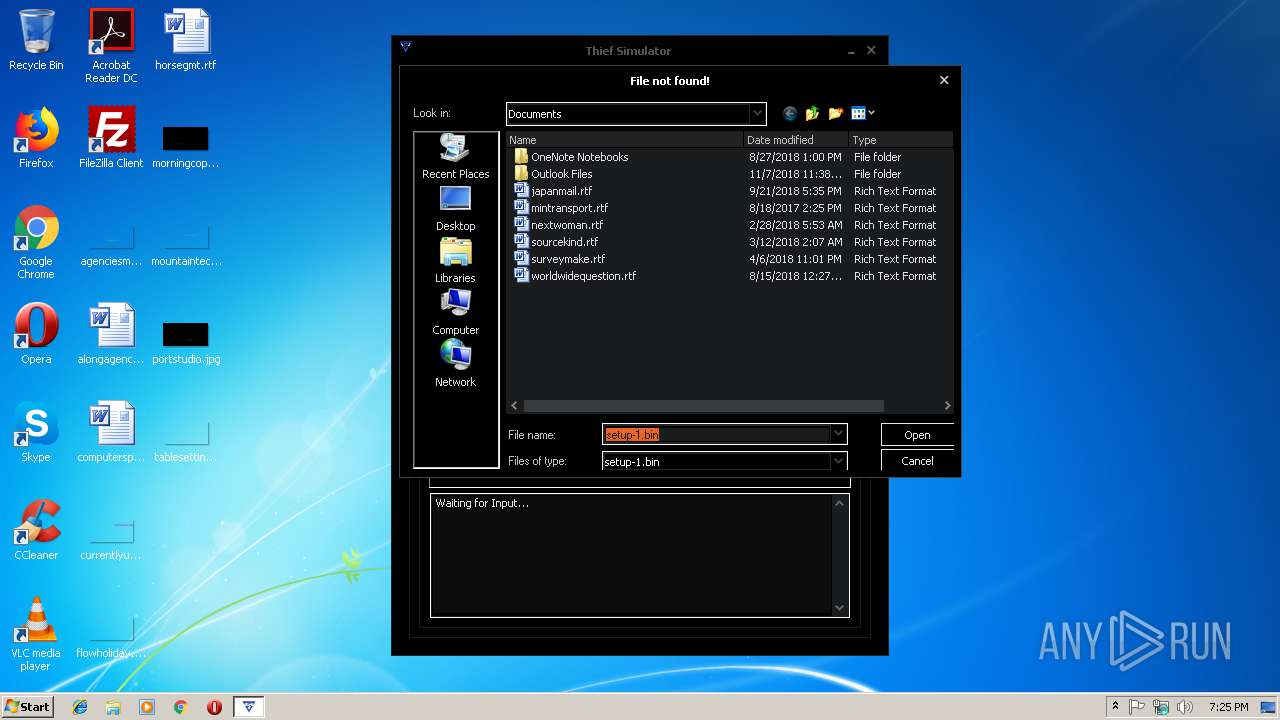Cancel the file dialog
Image resolution: width=1280 pixels, height=720 pixels.
[x=917, y=461]
